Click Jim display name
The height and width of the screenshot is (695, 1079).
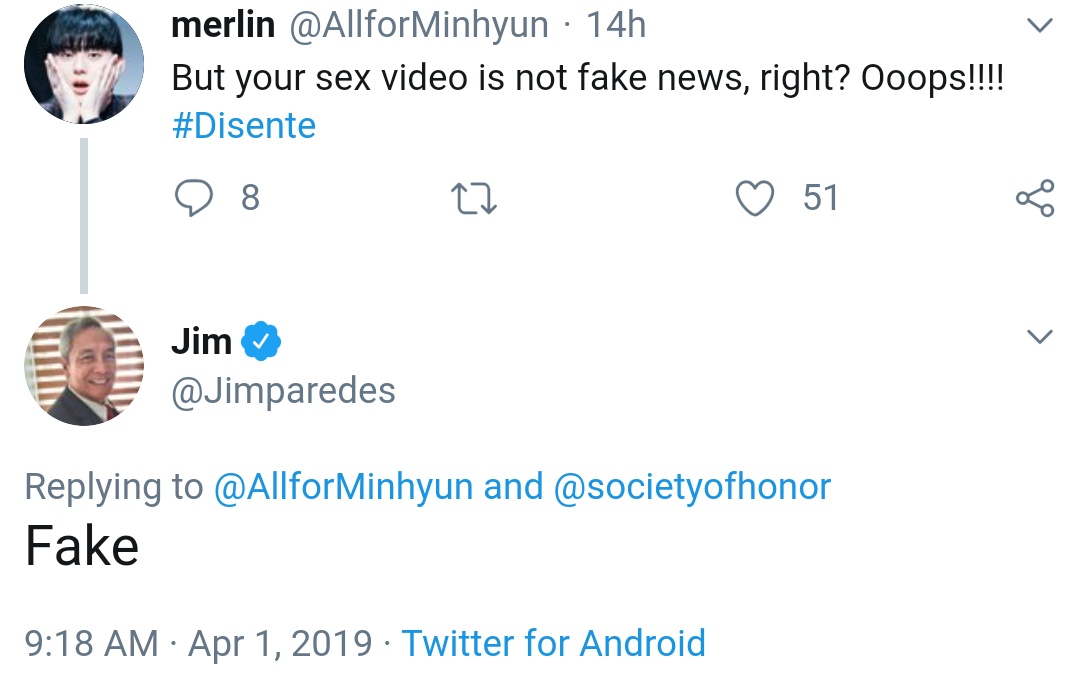pyautogui.click(x=201, y=342)
